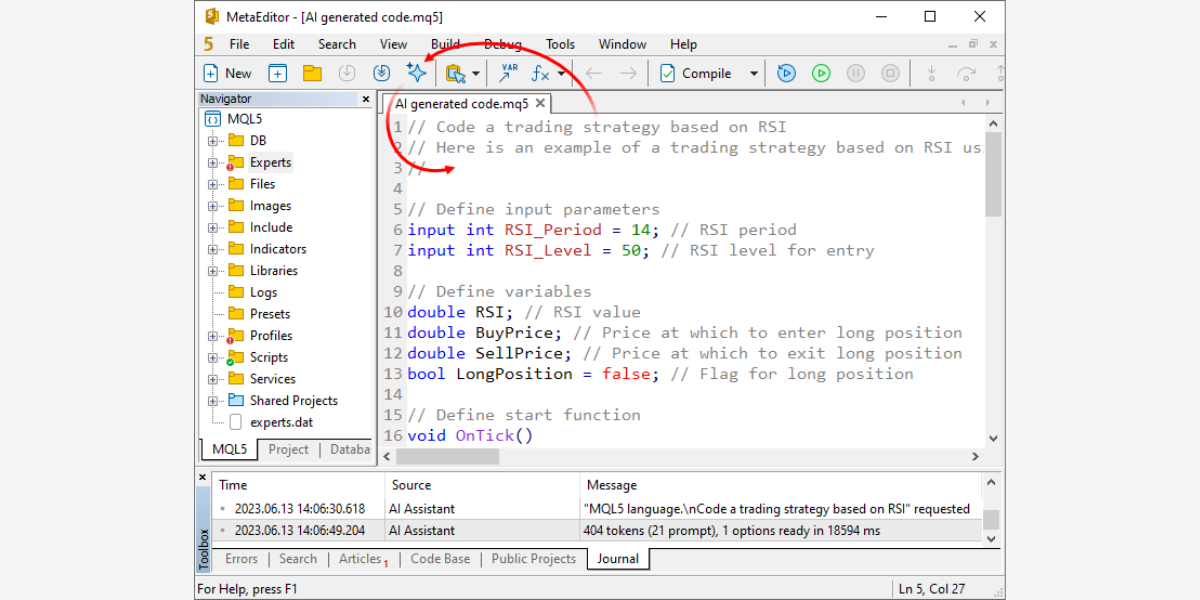The width and height of the screenshot is (1200, 600).
Task: Click the fx functions list icon
Action: point(541,73)
